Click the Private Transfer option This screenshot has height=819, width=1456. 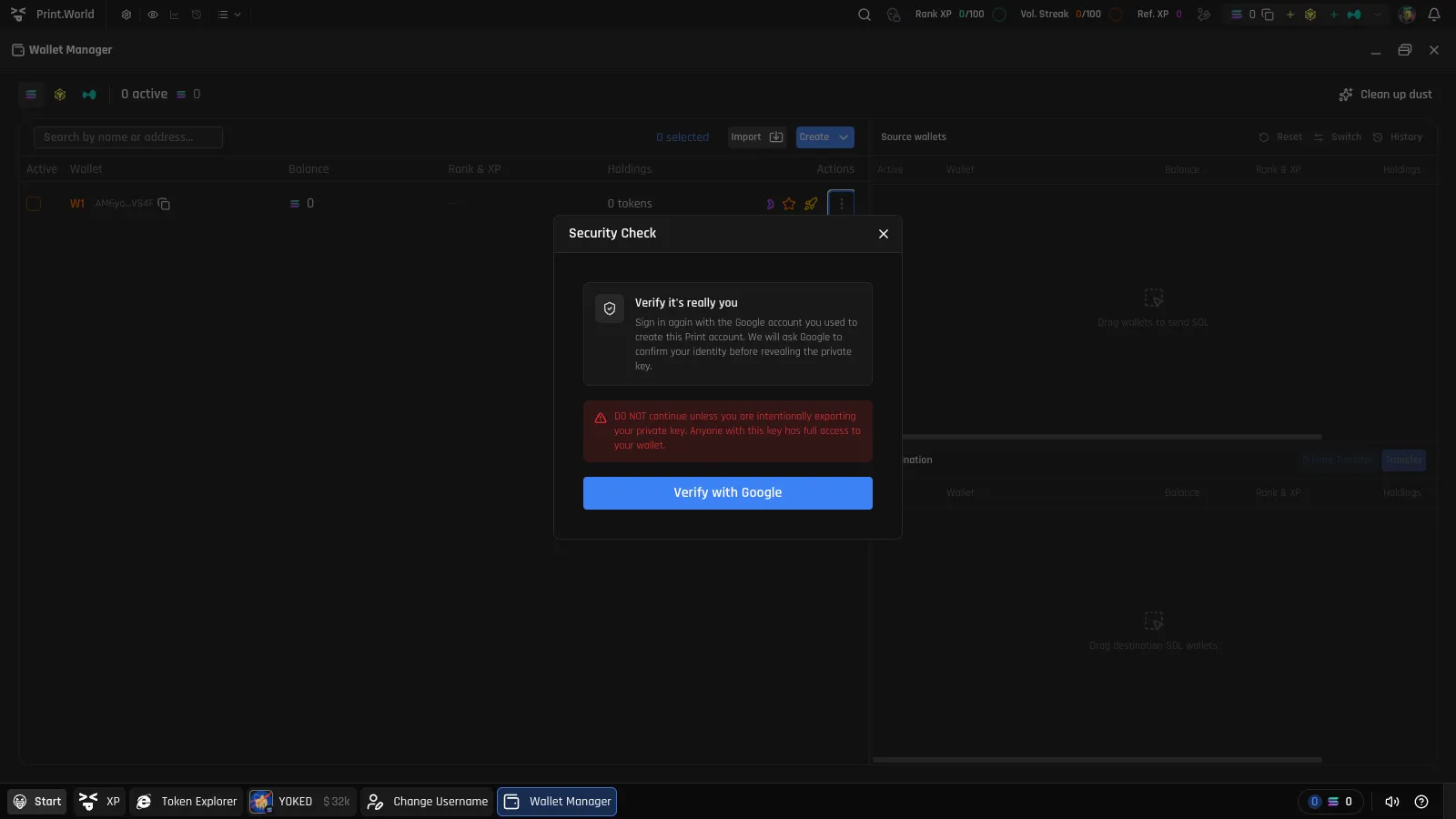(x=1337, y=460)
